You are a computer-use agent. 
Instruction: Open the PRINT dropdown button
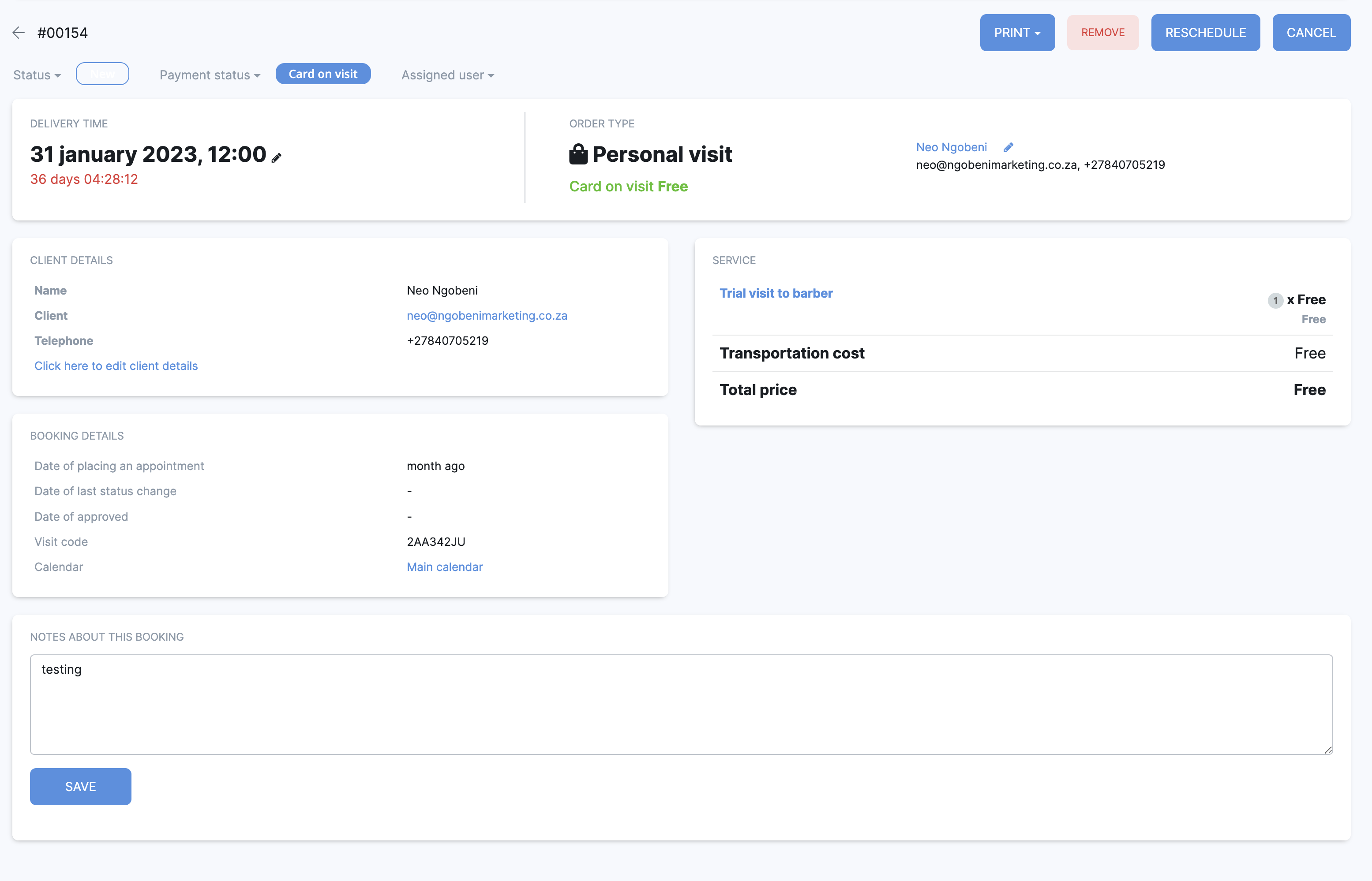(1016, 33)
